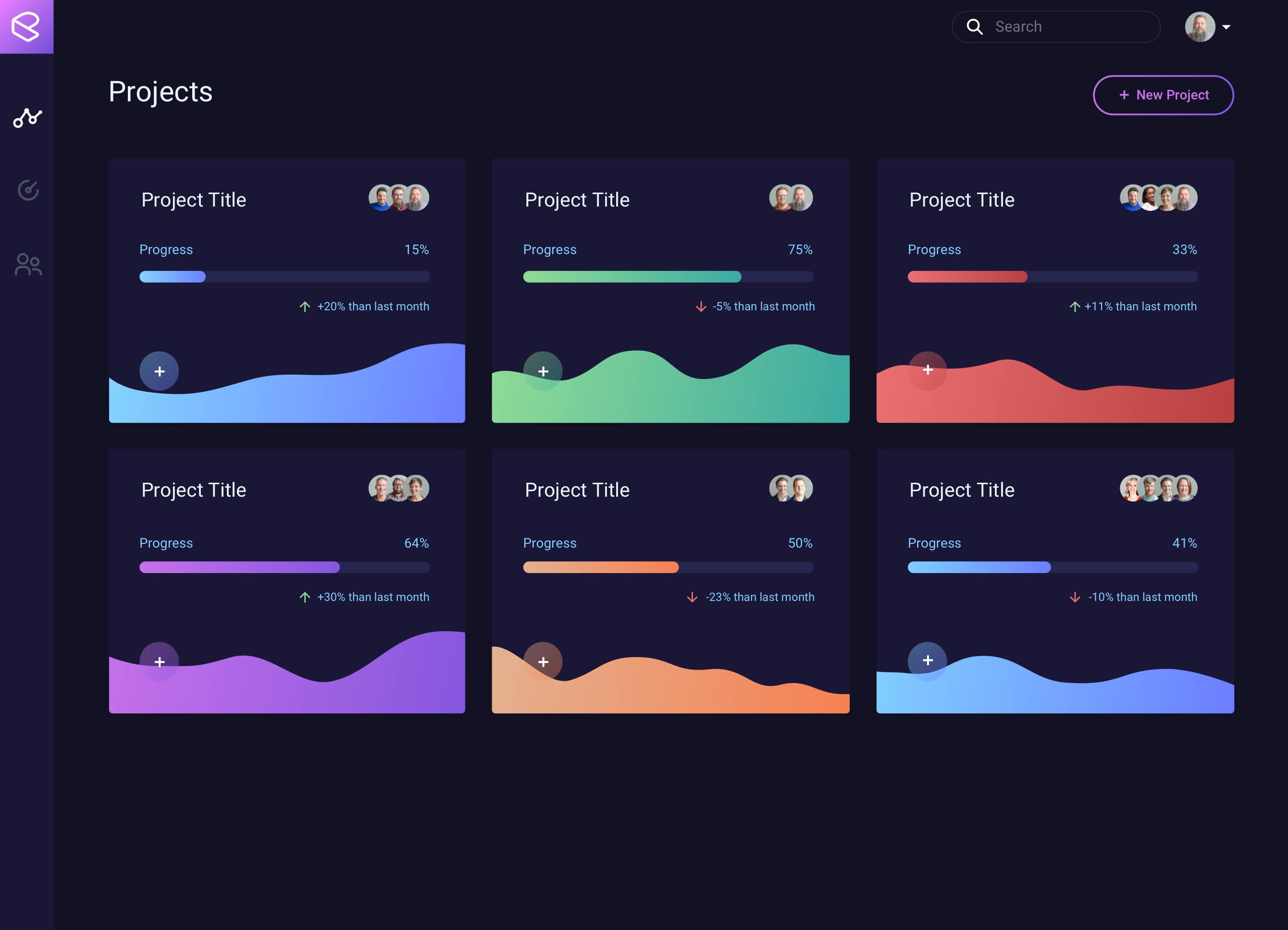Image resolution: width=1288 pixels, height=930 pixels.
Task: Click the Projects page heading
Action: (161, 92)
